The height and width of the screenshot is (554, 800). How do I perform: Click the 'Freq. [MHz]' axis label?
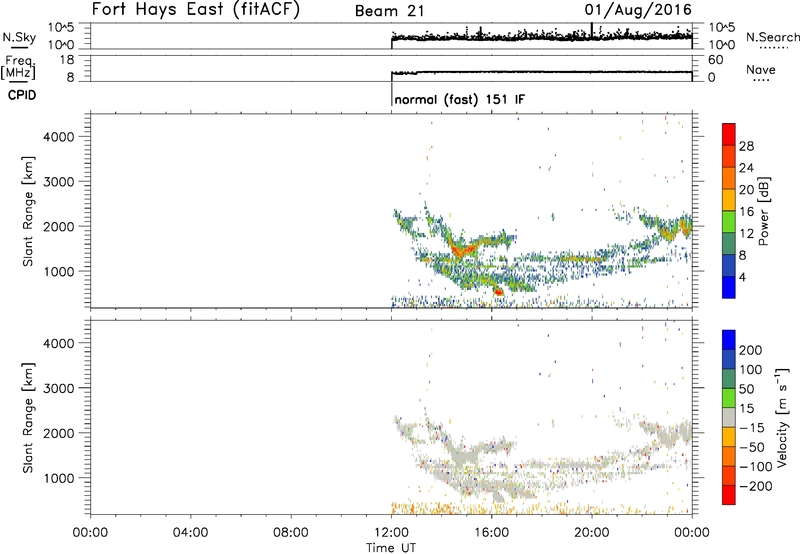[18, 68]
